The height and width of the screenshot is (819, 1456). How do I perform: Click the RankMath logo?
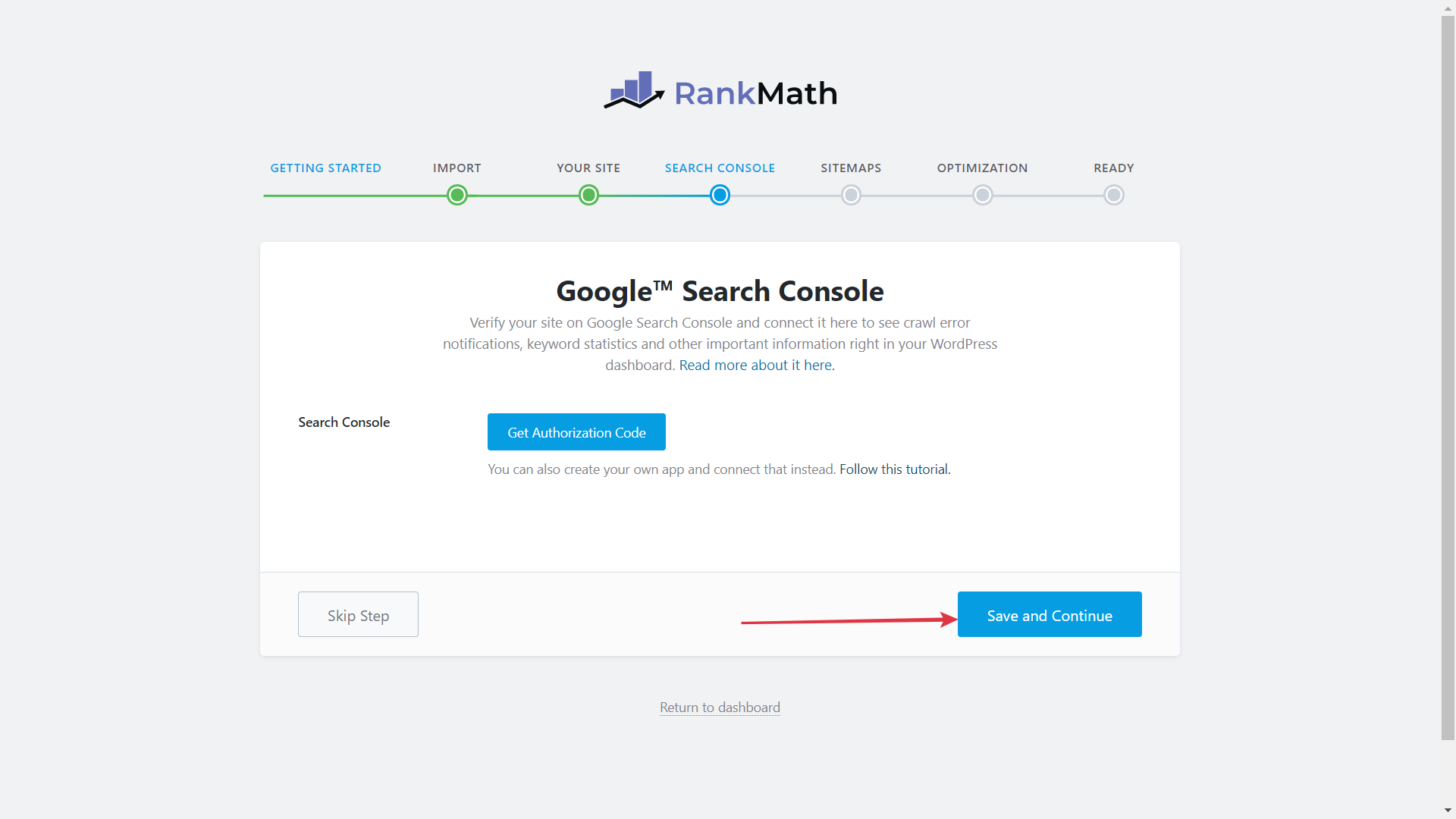click(720, 92)
